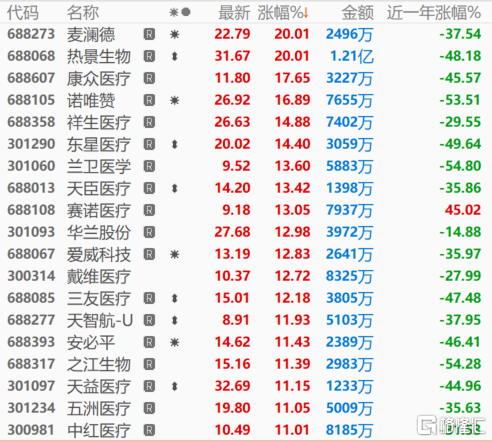This screenshot has width=492, height=442.
Task: Click the 代码 column header
Action: (x=23, y=13)
